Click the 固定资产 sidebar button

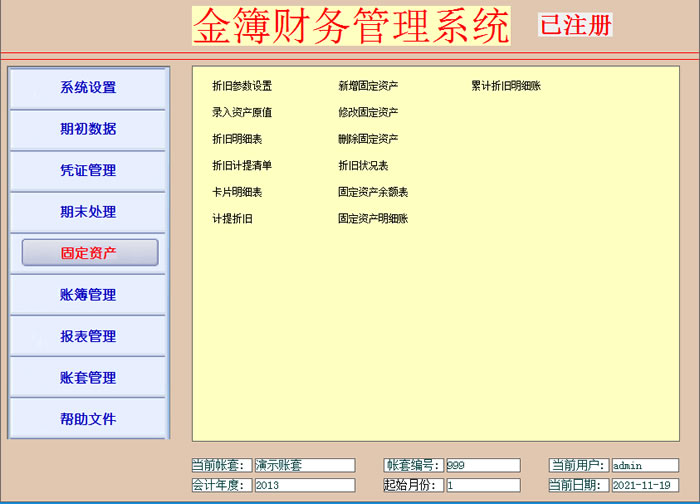point(90,253)
